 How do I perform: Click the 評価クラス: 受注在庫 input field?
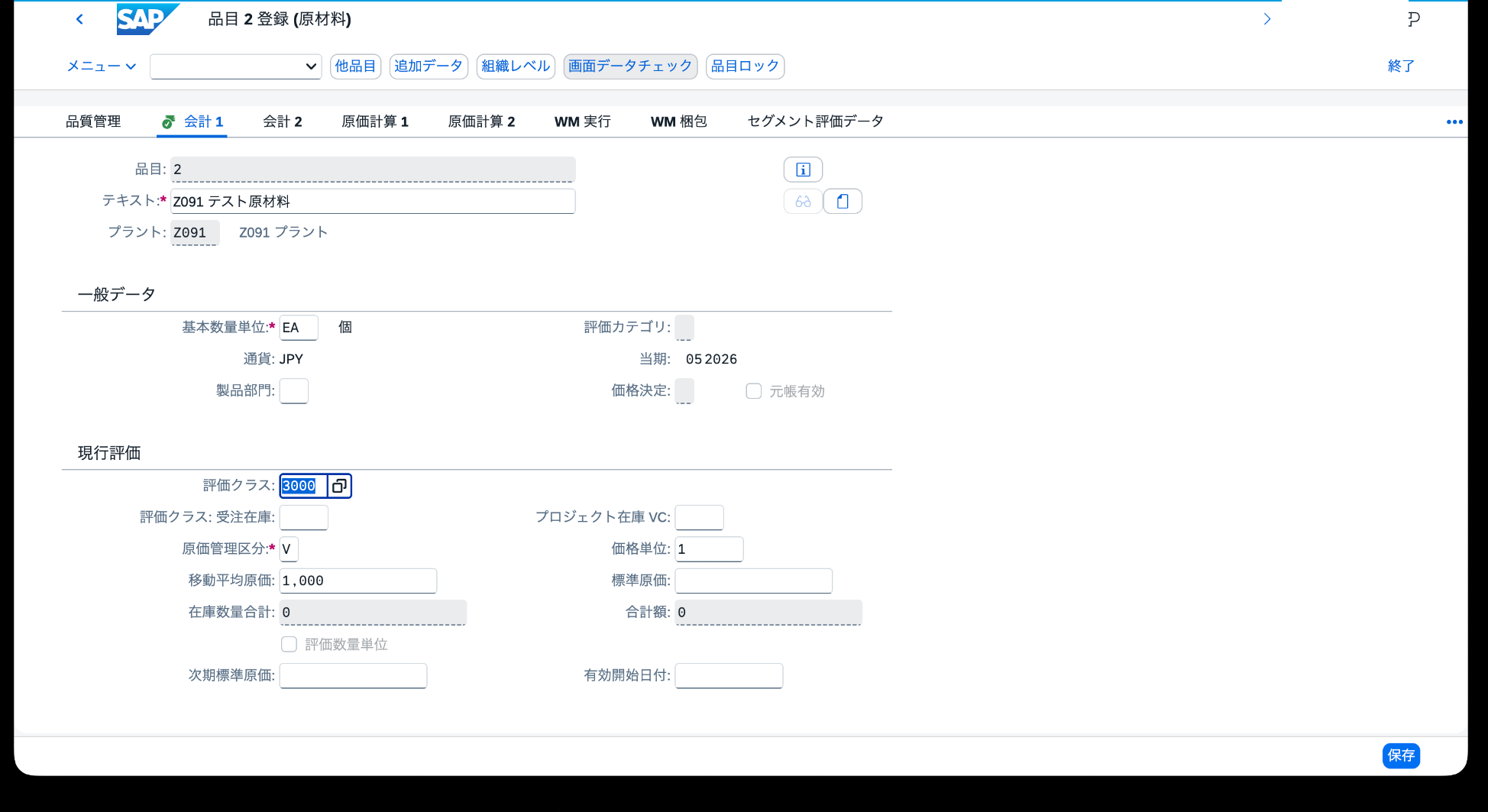tap(304, 517)
